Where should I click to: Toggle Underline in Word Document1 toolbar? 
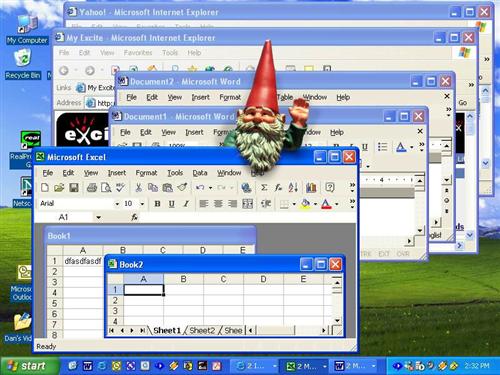click(365, 147)
